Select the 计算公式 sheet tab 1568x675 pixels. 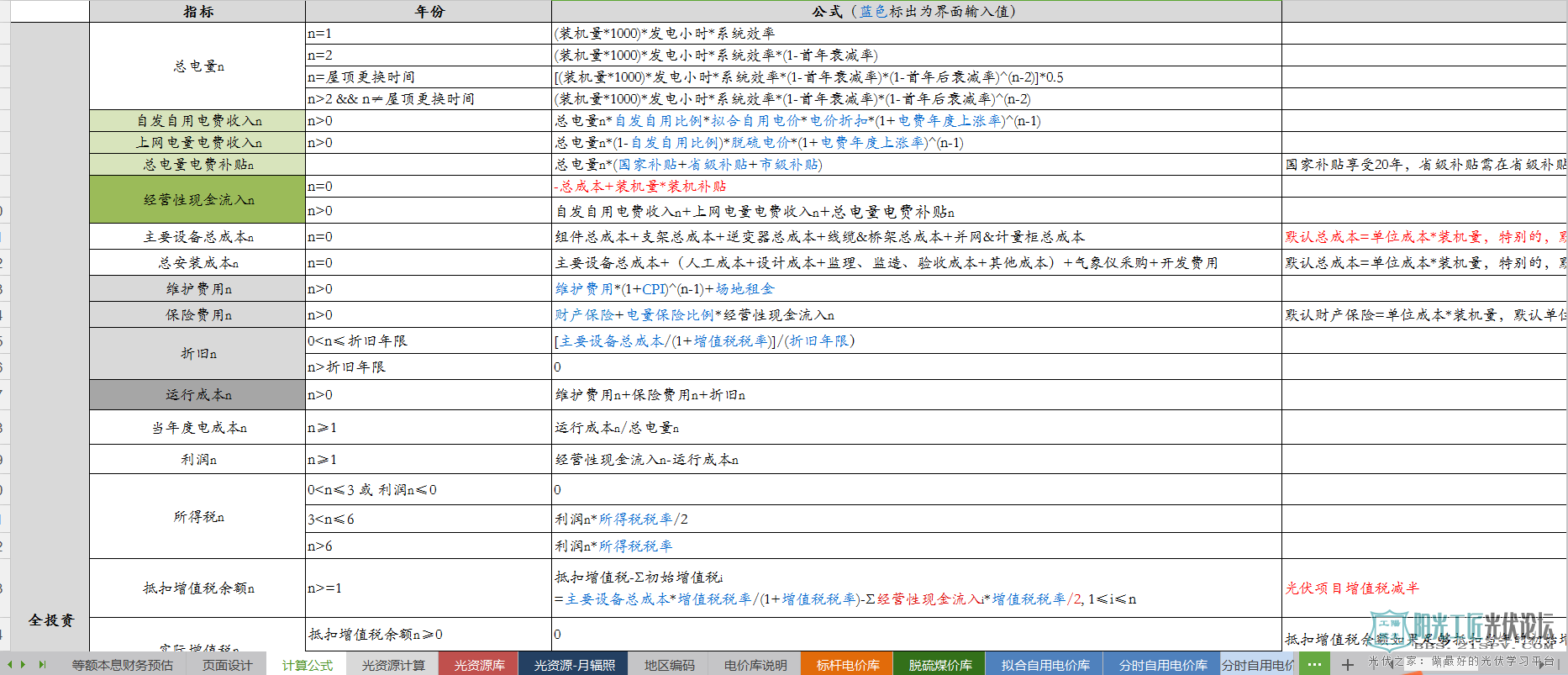(x=307, y=665)
